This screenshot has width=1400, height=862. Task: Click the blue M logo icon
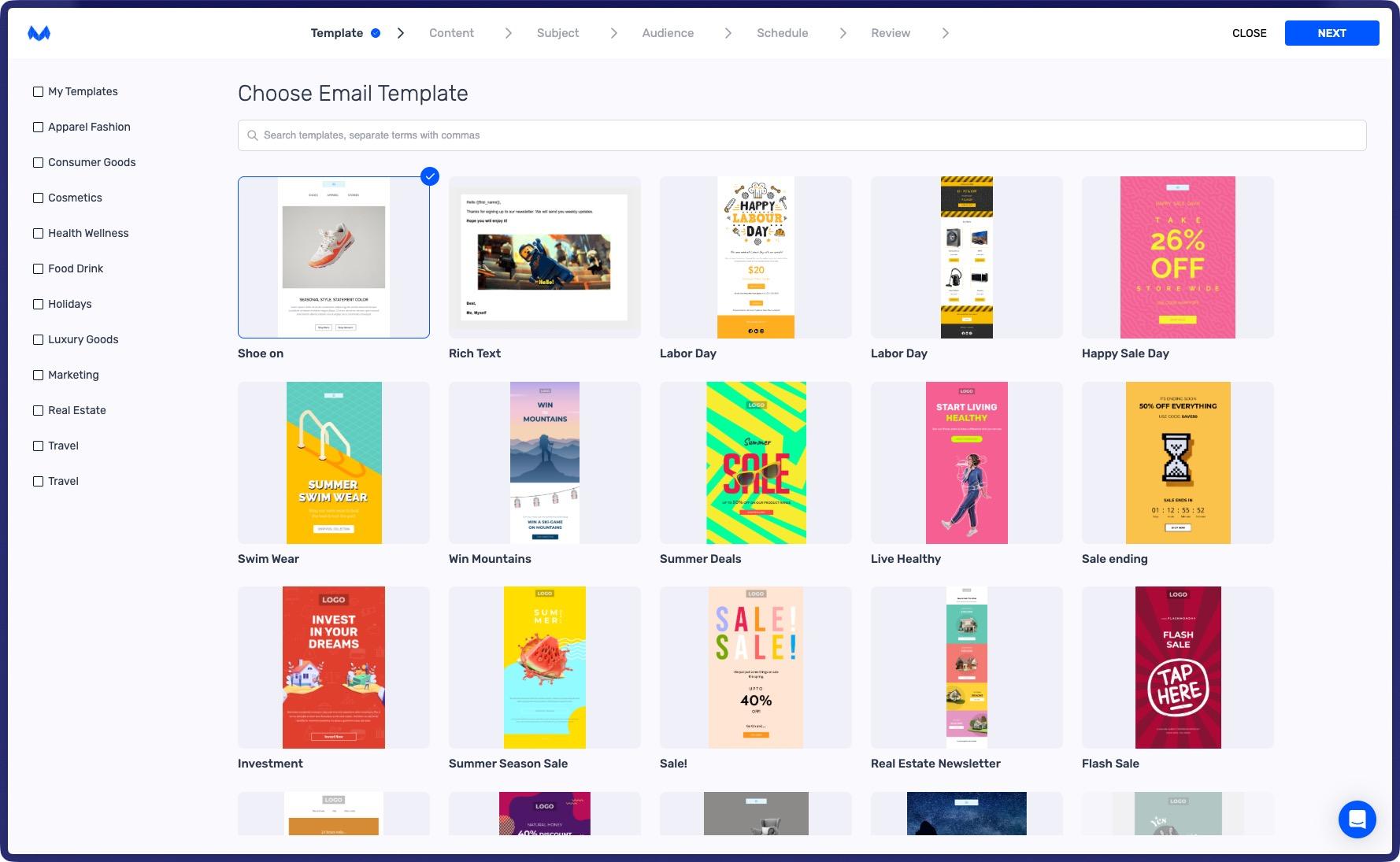click(39, 33)
